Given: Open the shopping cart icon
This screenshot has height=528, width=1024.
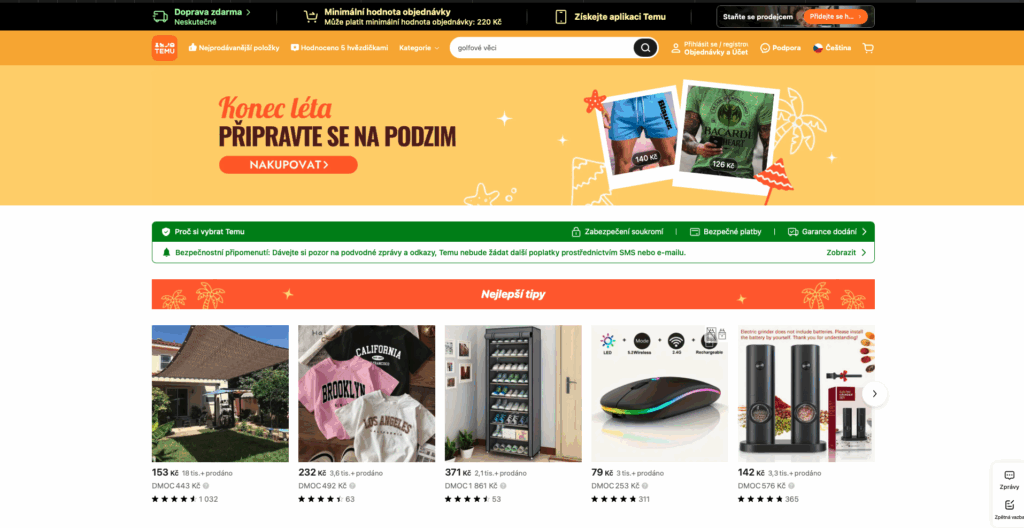Looking at the screenshot, I should [x=868, y=48].
